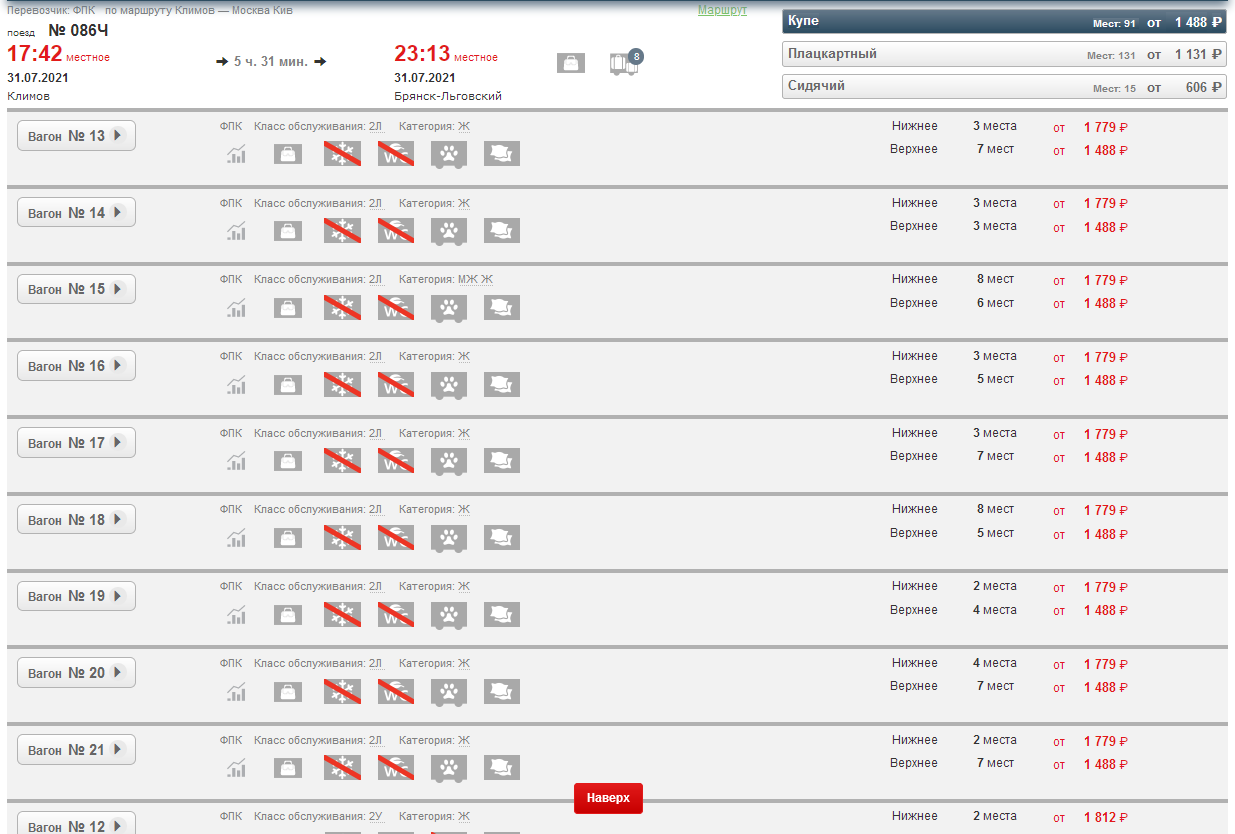Click the pets allowed paw icon in wagon 16
The width and height of the screenshot is (1235, 834).
[449, 385]
